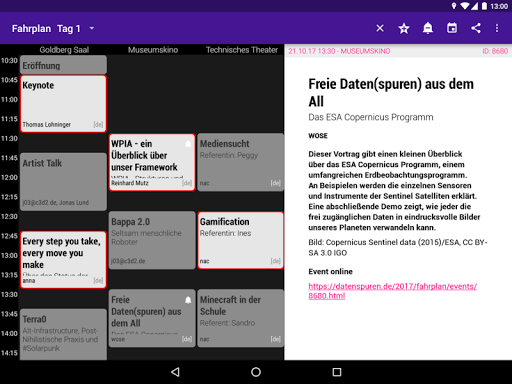Open Minecraft in der Schule session
The height and width of the screenshot is (384, 512).
241,318
